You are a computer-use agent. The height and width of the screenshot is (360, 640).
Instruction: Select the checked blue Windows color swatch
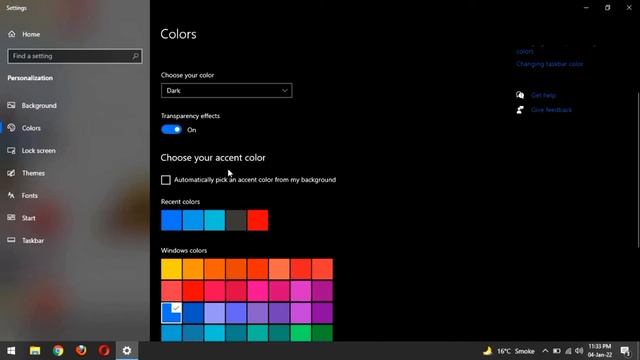171,313
